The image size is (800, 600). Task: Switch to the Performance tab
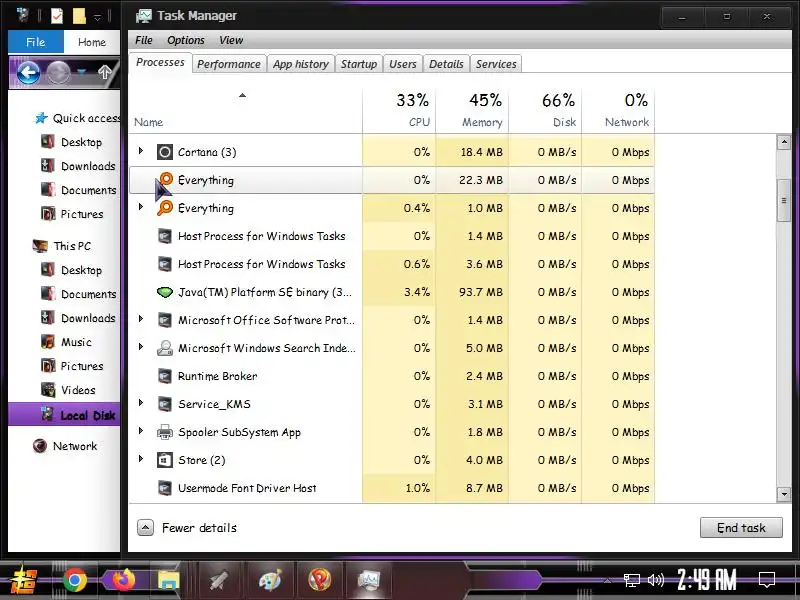pos(229,64)
